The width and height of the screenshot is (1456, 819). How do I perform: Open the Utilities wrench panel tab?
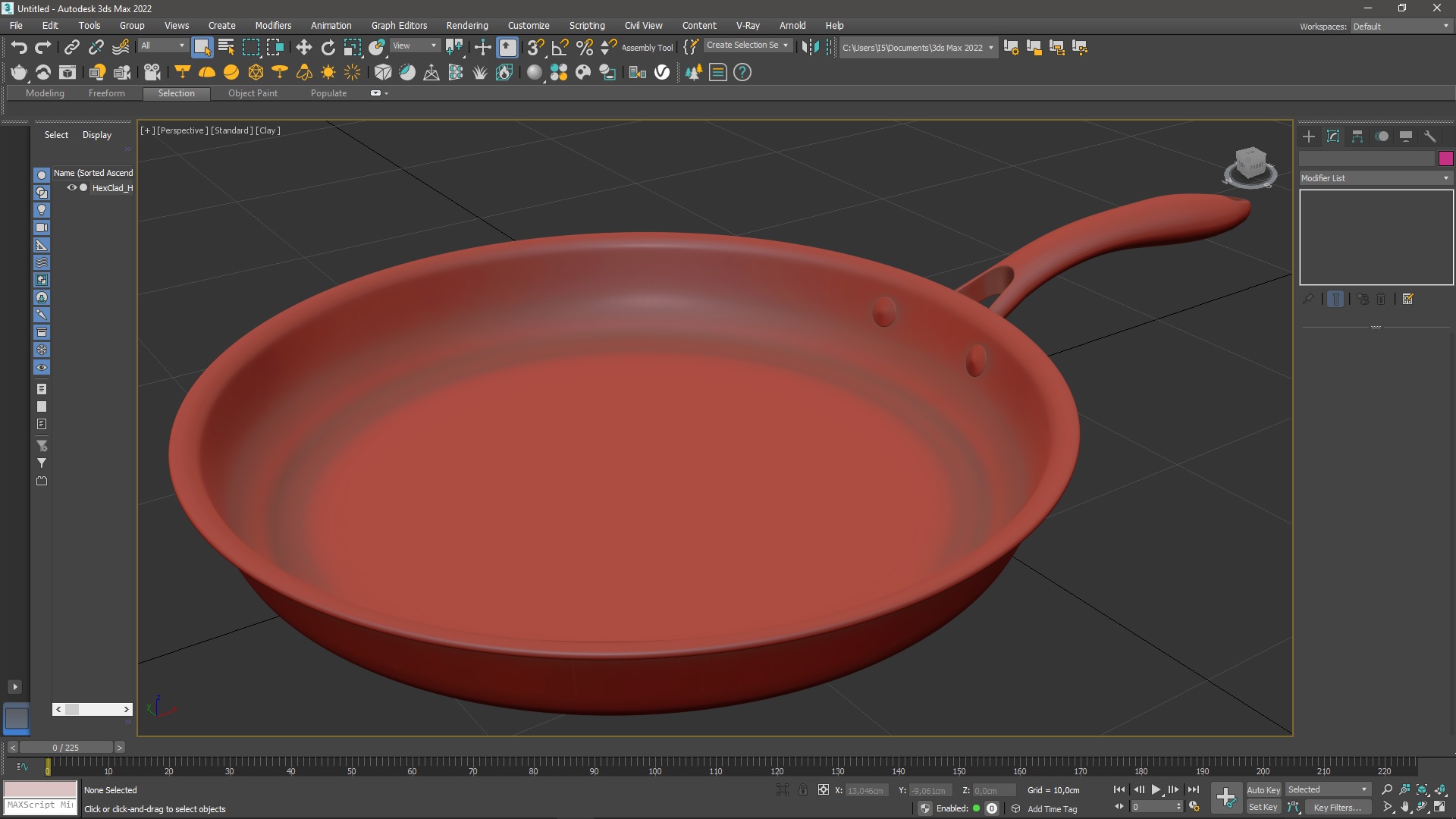[1430, 136]
